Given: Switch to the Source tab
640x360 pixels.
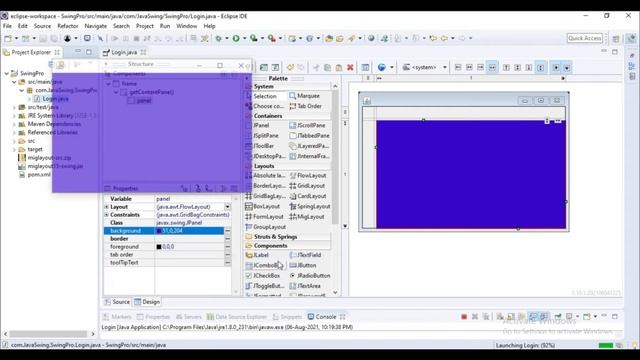Looking at the screenshot, I should (117, 302).
